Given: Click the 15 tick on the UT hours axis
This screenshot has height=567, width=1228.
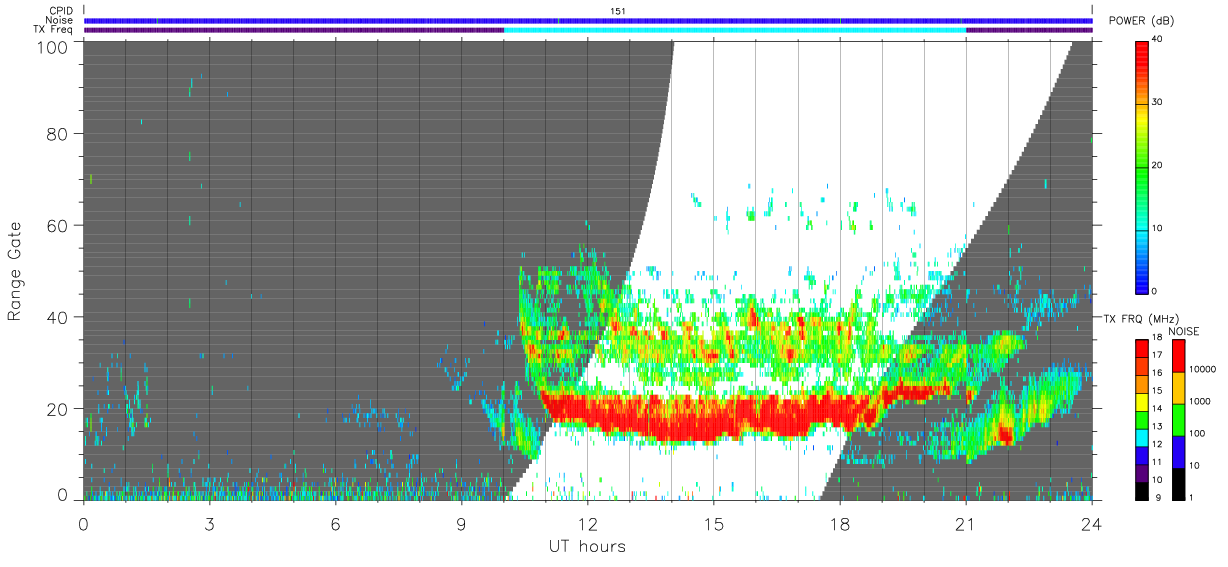Looking at the screenshot, I should pyautogui.click(x=713, y=523).
